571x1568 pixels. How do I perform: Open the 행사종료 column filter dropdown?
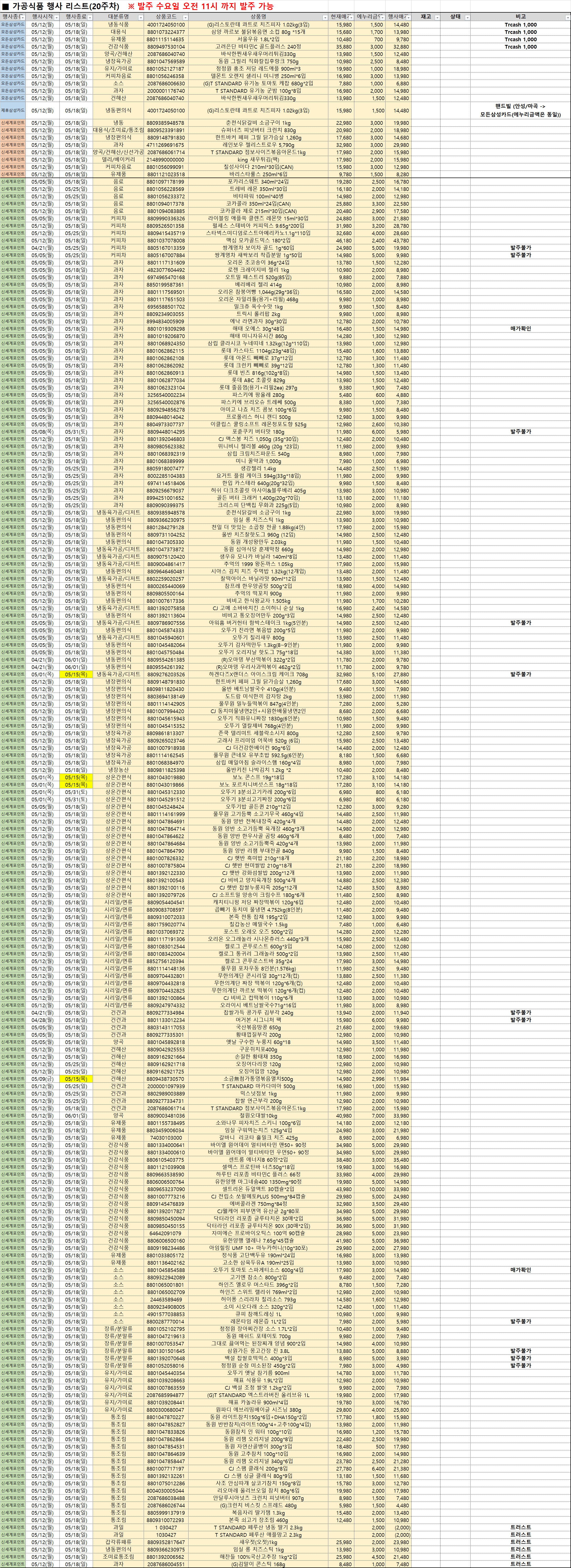pyautogui.click(x=90, y=17)
